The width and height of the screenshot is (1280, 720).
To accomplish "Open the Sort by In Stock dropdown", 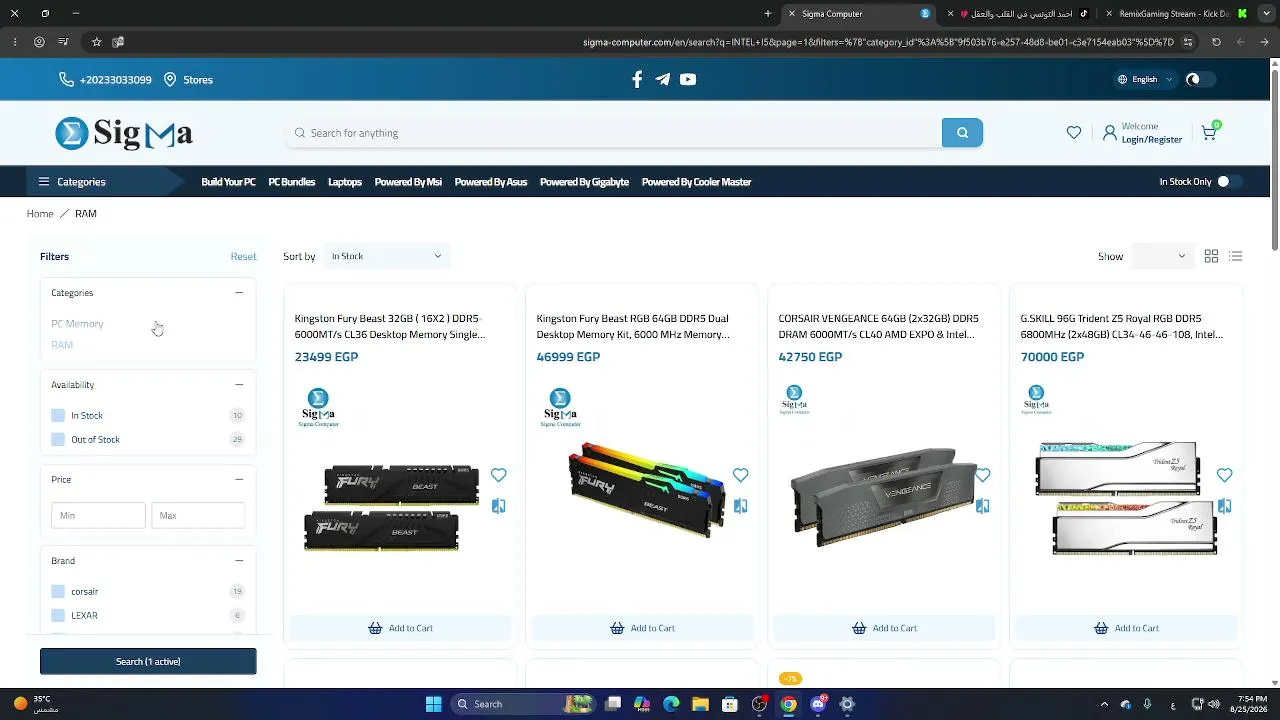I will 387,257.
